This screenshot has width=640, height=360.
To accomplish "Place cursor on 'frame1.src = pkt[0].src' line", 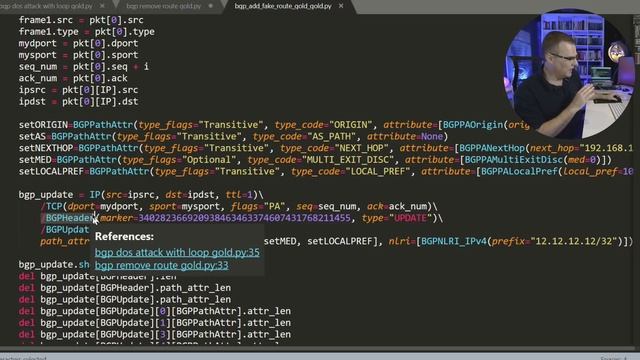I will pos(81,20).
